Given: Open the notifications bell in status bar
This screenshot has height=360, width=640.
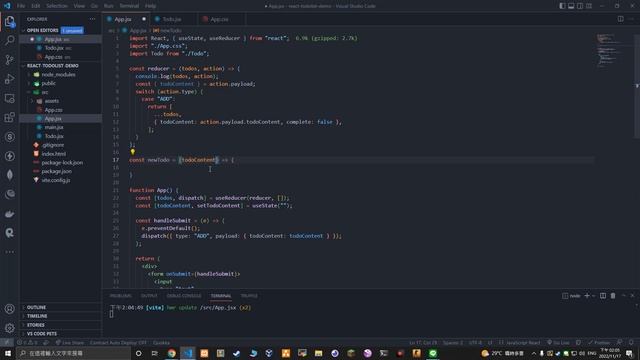Looking at the screenshot, I should [631, 342].
